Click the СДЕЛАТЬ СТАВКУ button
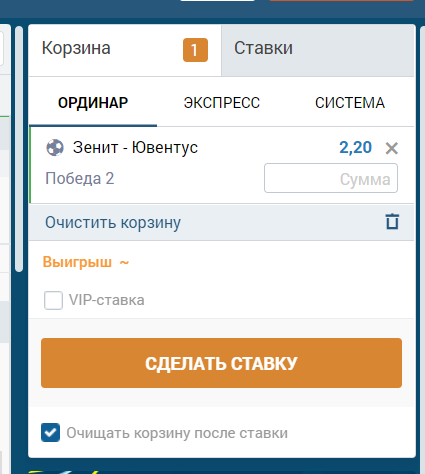425x474 pixels. point(221,363)
